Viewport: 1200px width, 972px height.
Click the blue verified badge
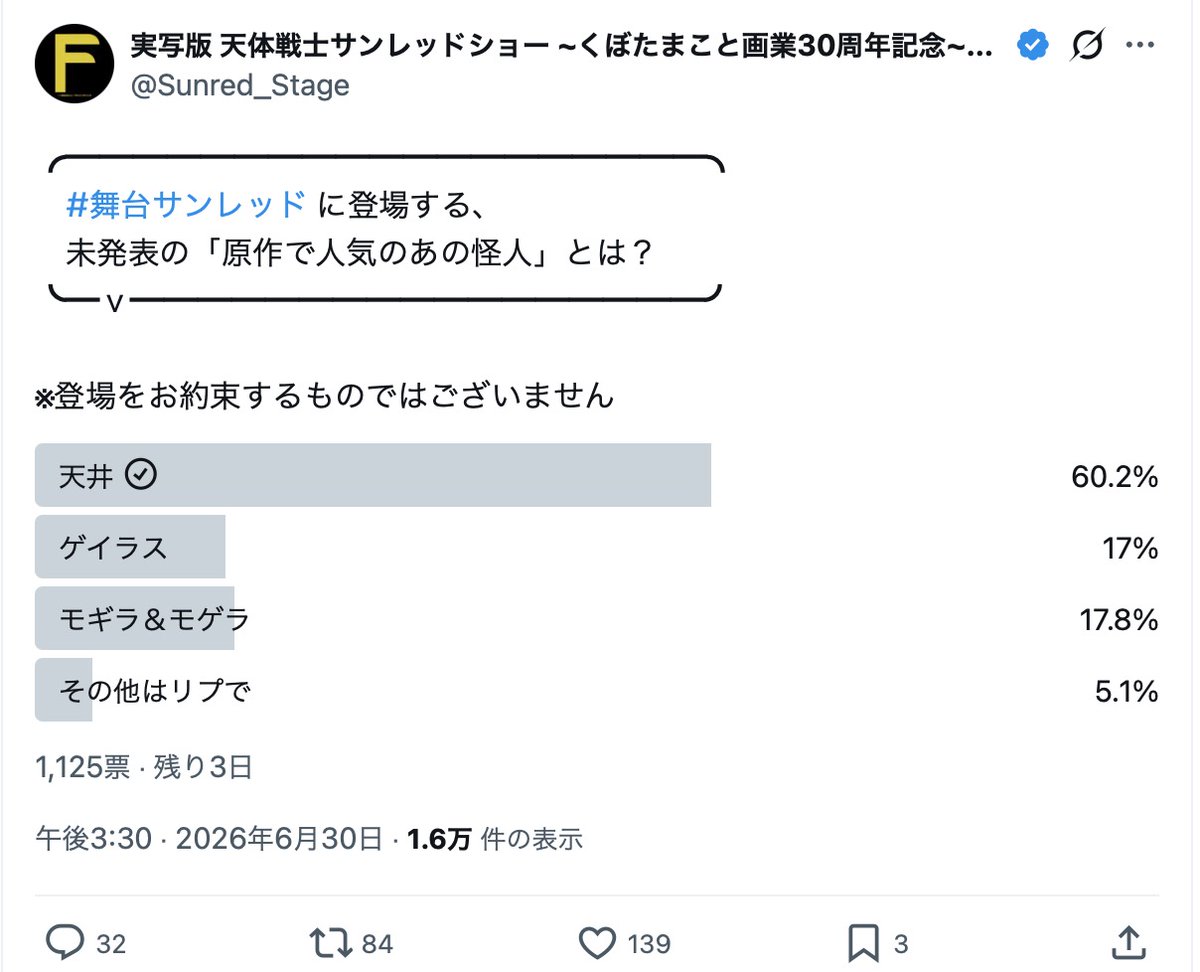tap(1033, 45)
